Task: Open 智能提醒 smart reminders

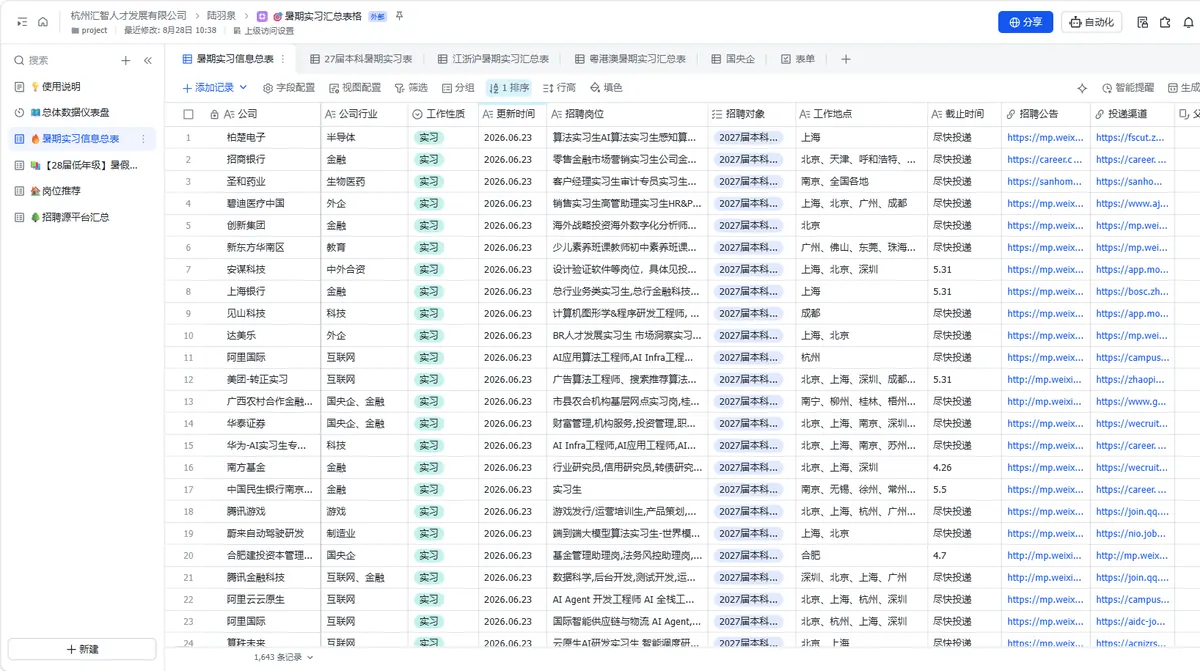Action: point(1127,88)
